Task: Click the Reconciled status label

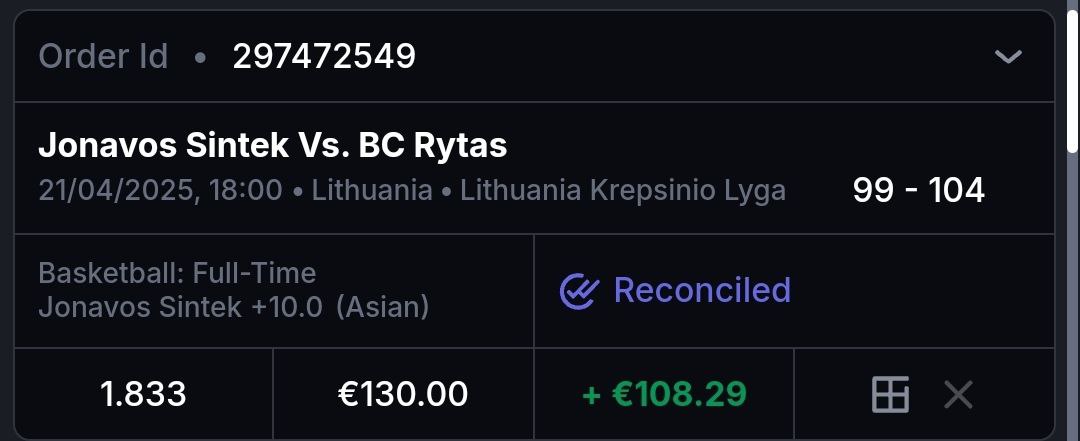Action: pyautogui.click(x=702, y=290)
